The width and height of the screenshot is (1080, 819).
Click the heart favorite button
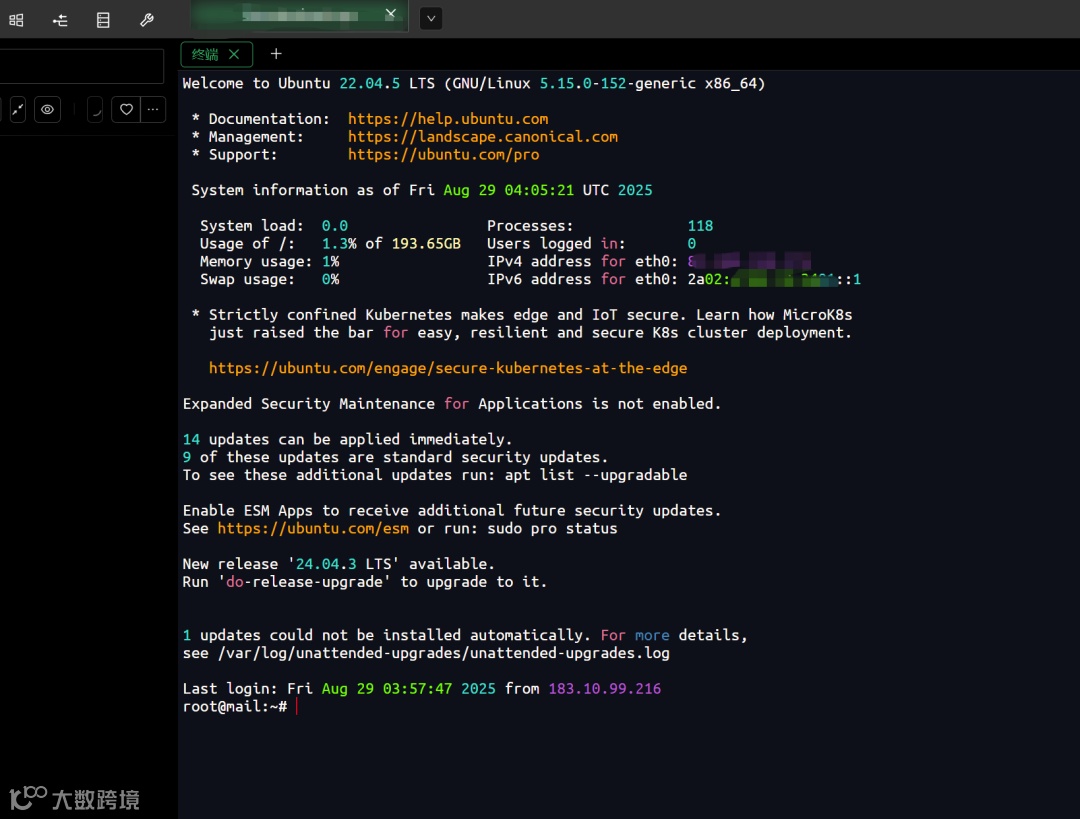(126, 110)
